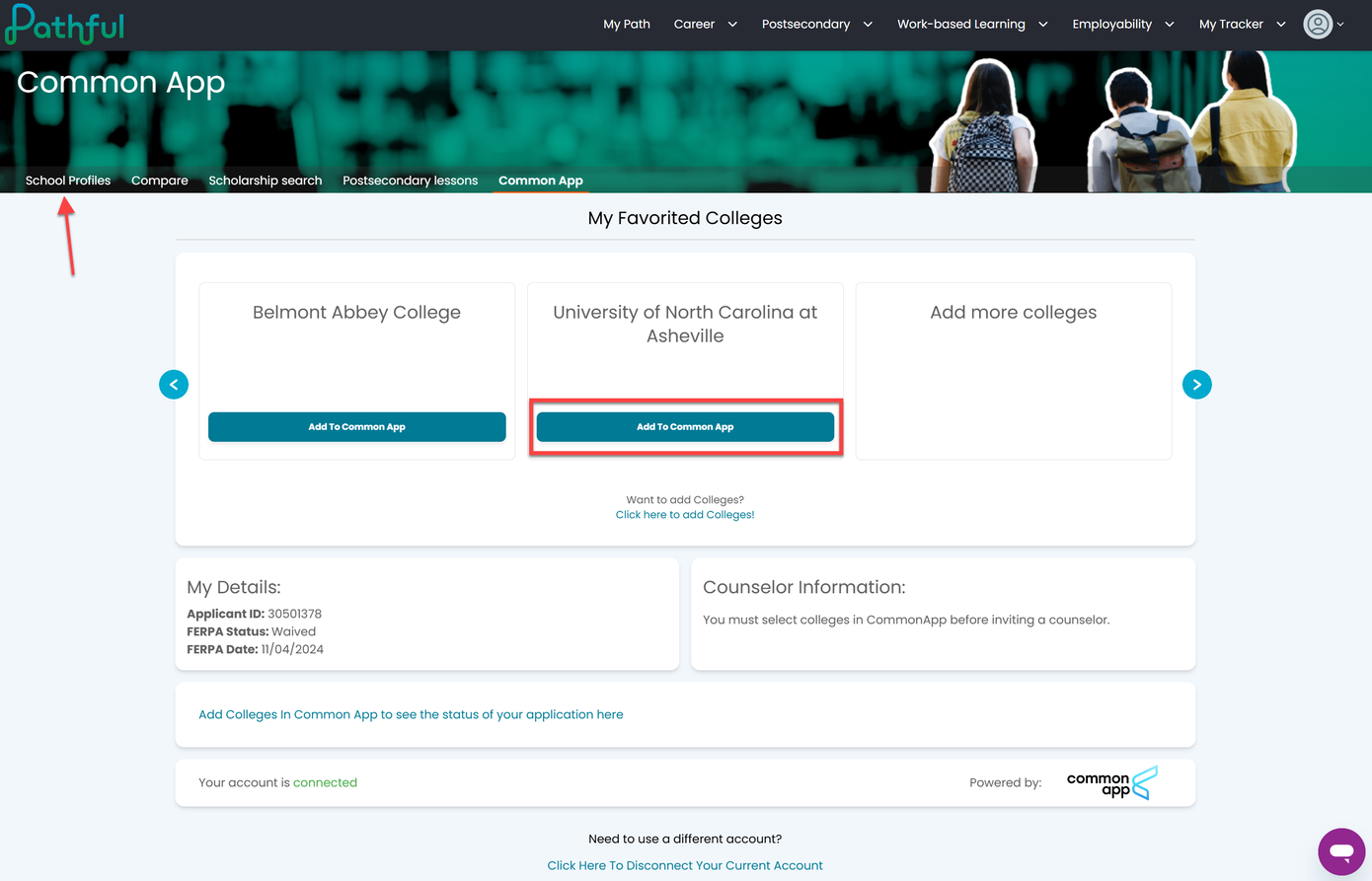
Task: Click the 'Need to use a different account?' text
Action: [x=685, y=839]
